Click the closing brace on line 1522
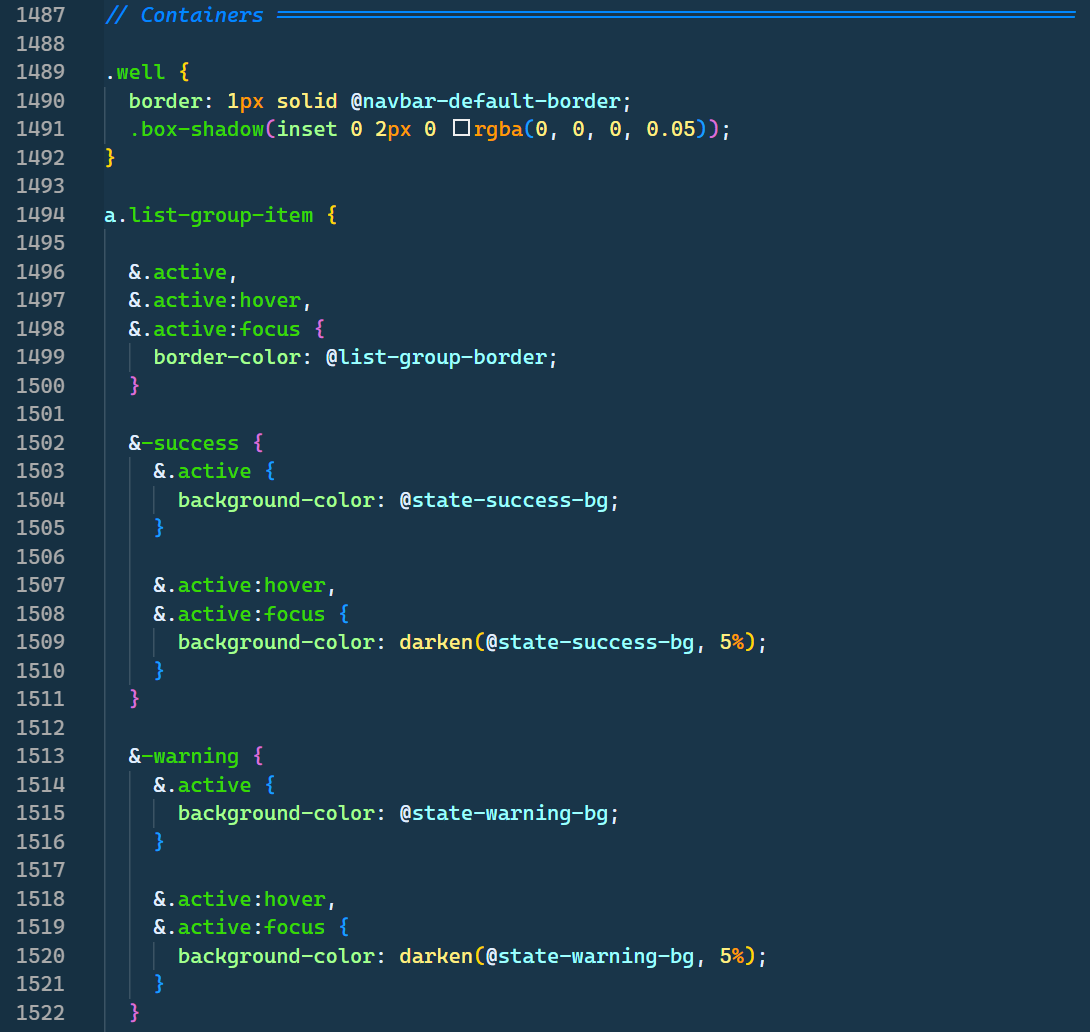This screenshot has width=1090, height=1032. tap(135, 1013)
